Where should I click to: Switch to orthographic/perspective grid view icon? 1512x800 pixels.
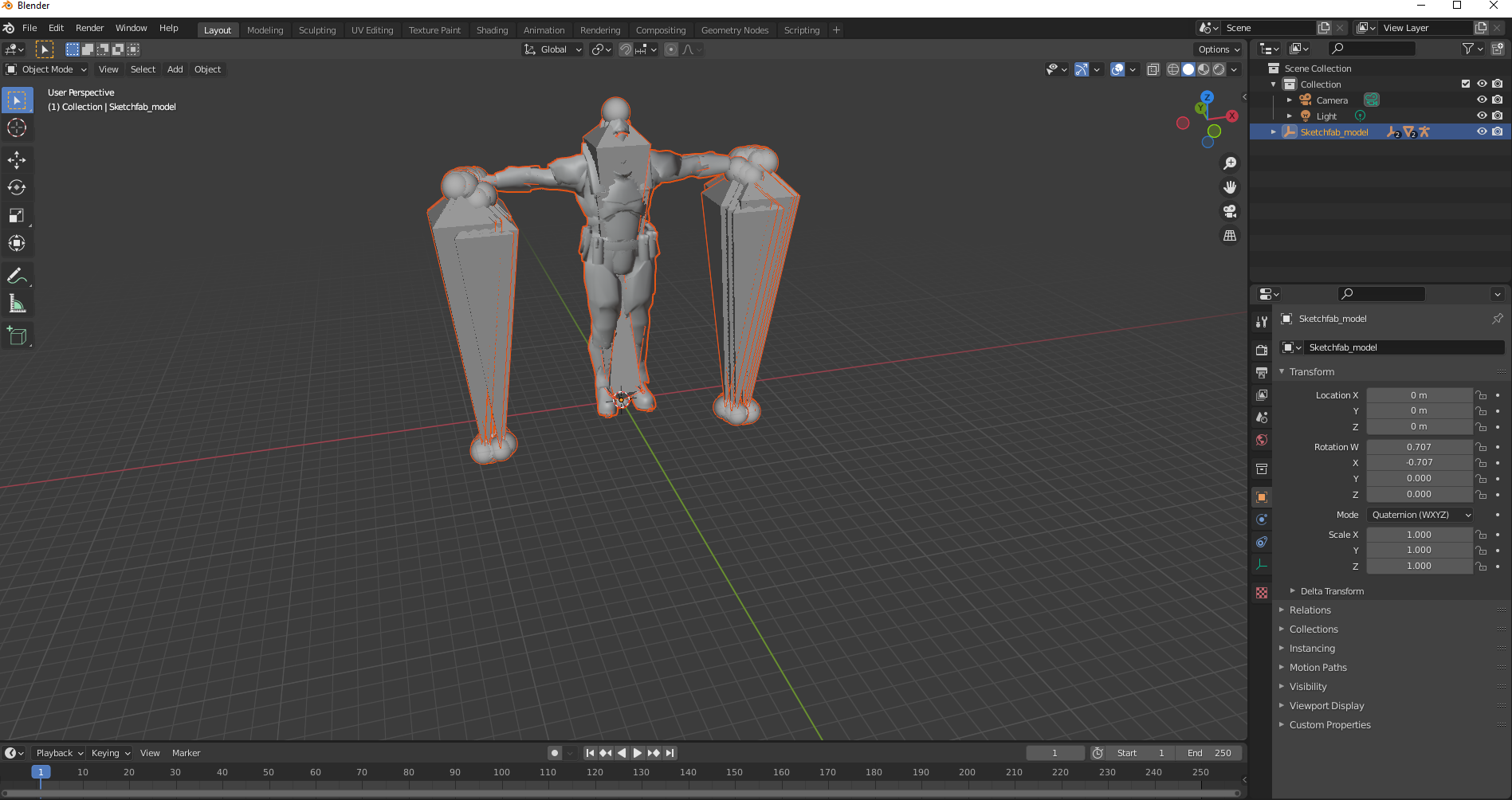(1230, 236)
